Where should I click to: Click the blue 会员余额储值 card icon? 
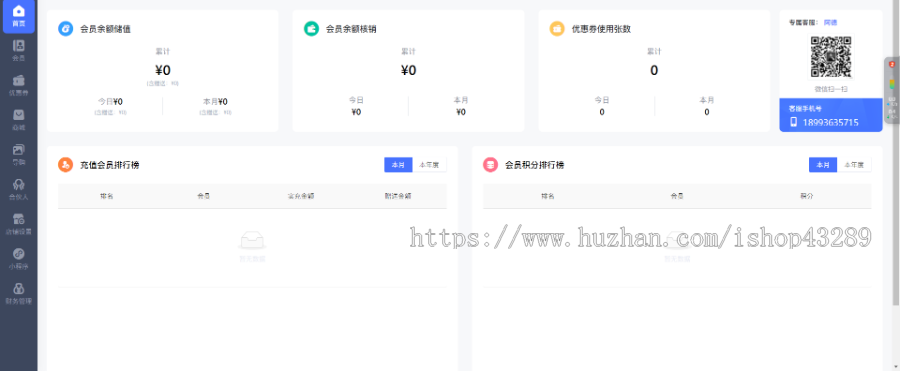point(65,29)
